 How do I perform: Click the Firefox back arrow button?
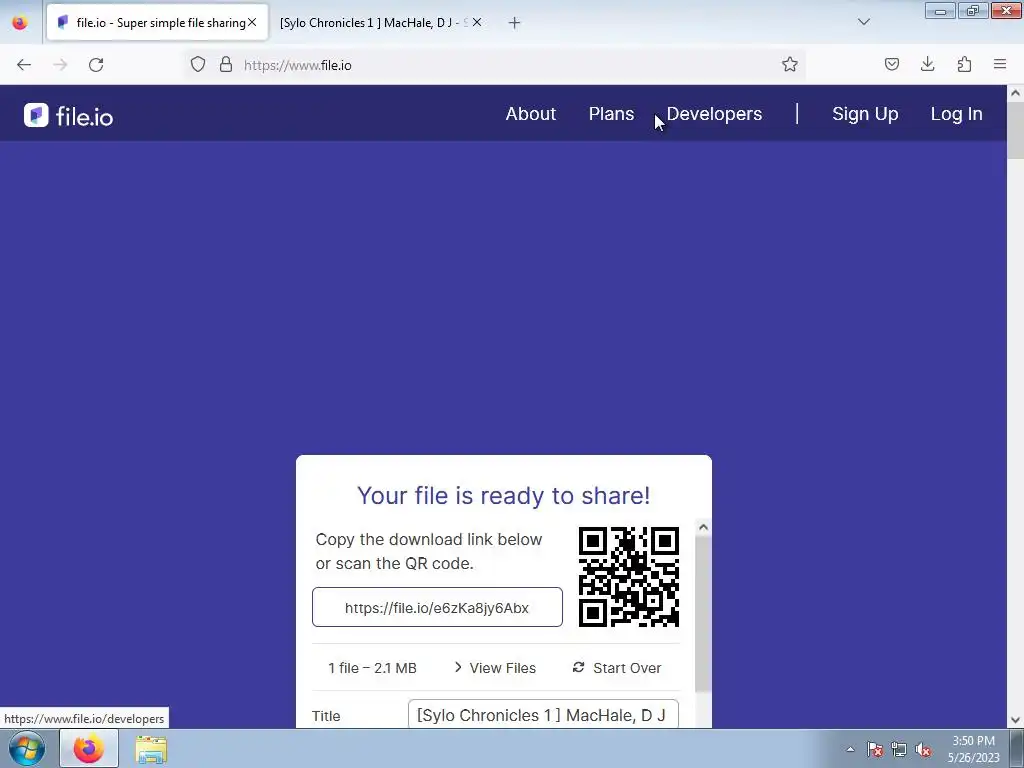[x=24, y=65]
